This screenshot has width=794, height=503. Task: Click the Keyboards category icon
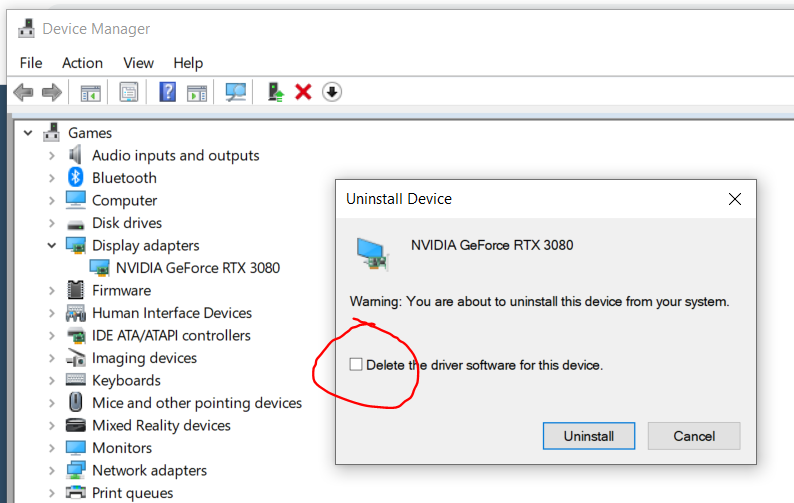click(x=75, y=380)
